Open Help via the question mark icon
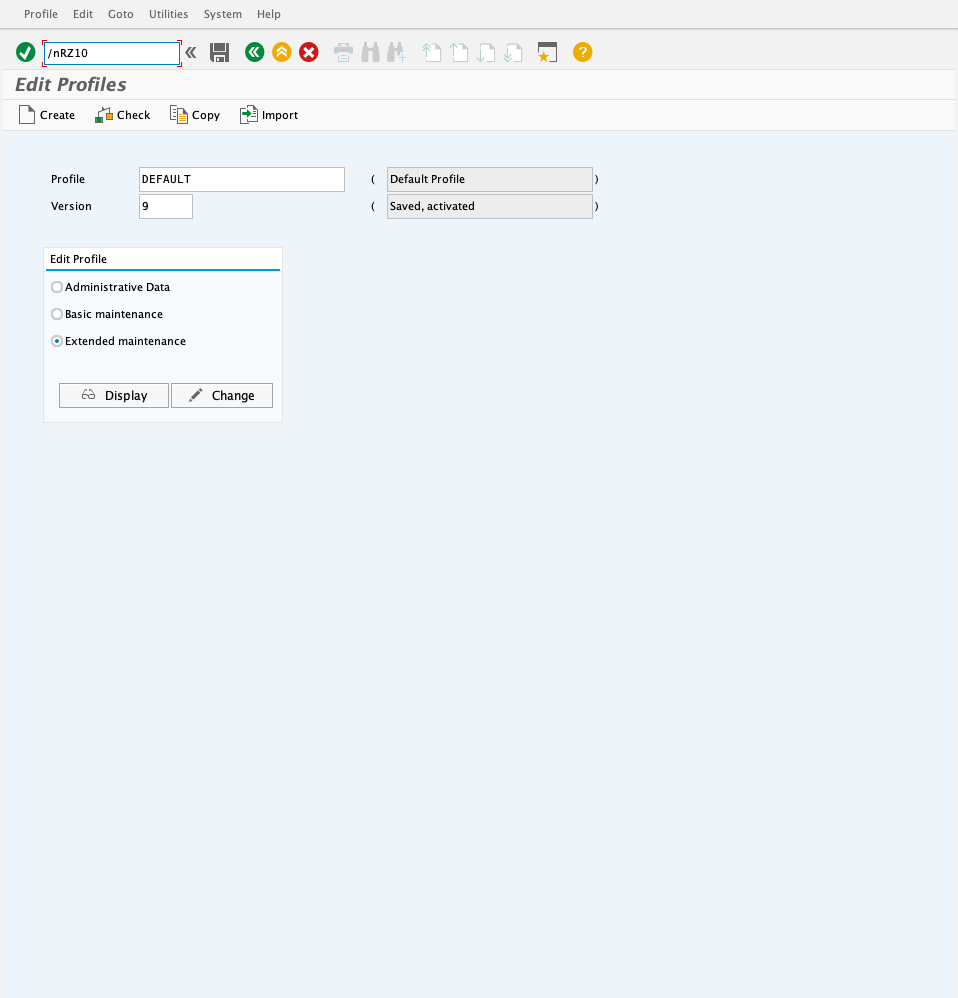This screenshot has height=998, width=958. coord(582,52)
